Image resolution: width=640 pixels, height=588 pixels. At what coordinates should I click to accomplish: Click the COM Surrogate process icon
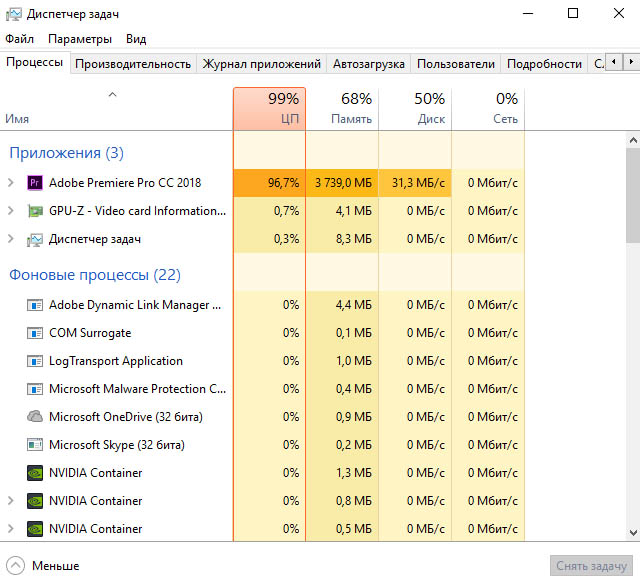[x=35, y=333]
